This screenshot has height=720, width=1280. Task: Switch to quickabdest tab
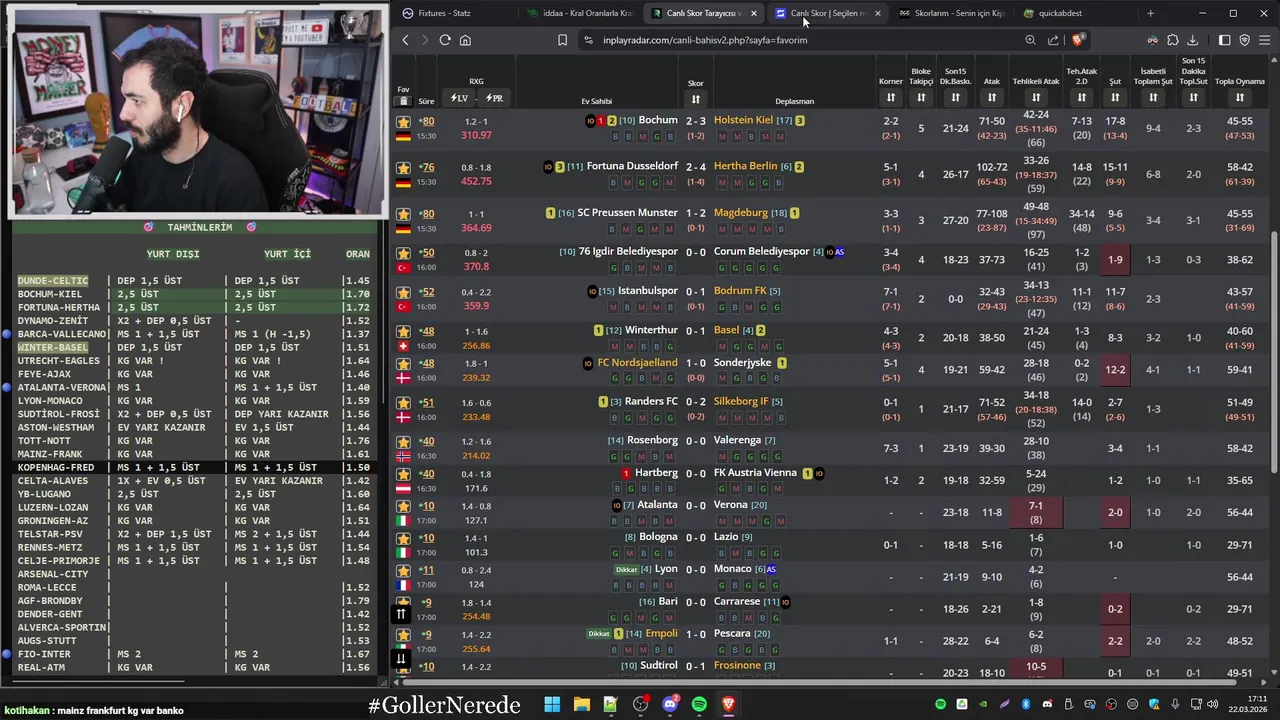1075,13
